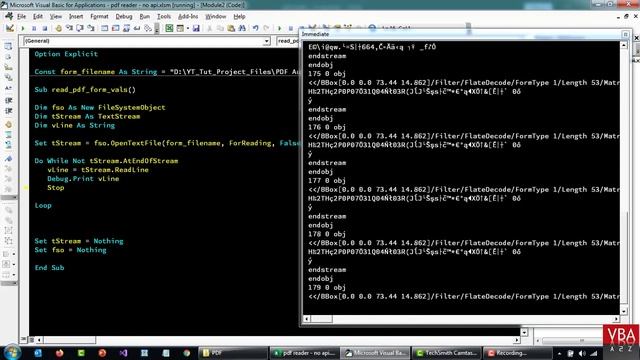Open Visual Studio taskbar icon
Viewport: 640px width, 360px height.
coord(123,353)
